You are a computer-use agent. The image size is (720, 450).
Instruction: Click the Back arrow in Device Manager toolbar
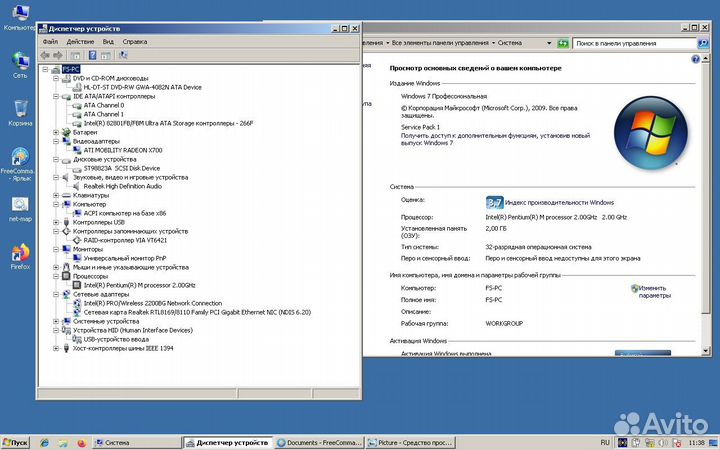(x=46, y=55)
